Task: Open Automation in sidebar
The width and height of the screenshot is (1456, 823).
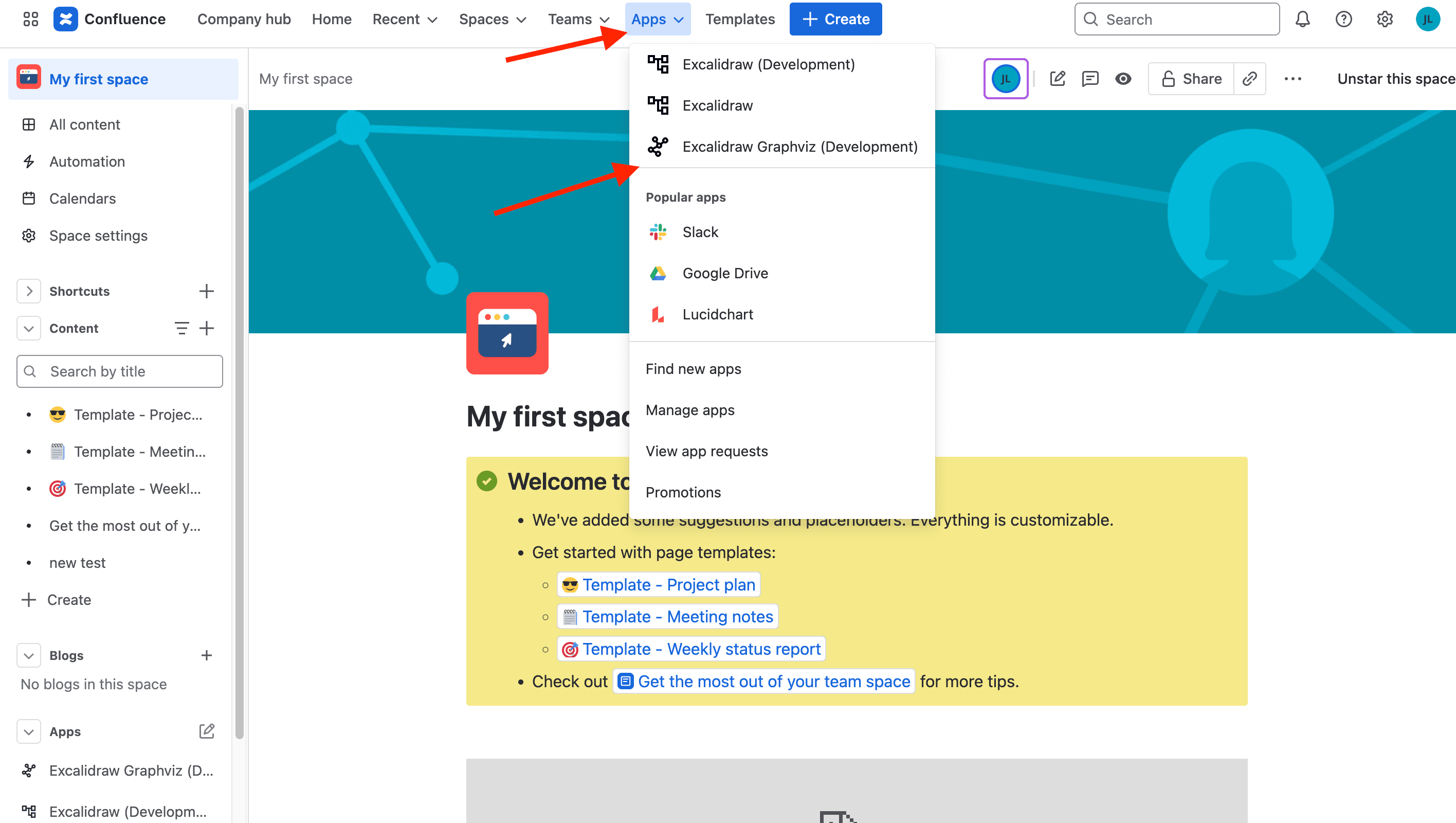Action: 119,162
